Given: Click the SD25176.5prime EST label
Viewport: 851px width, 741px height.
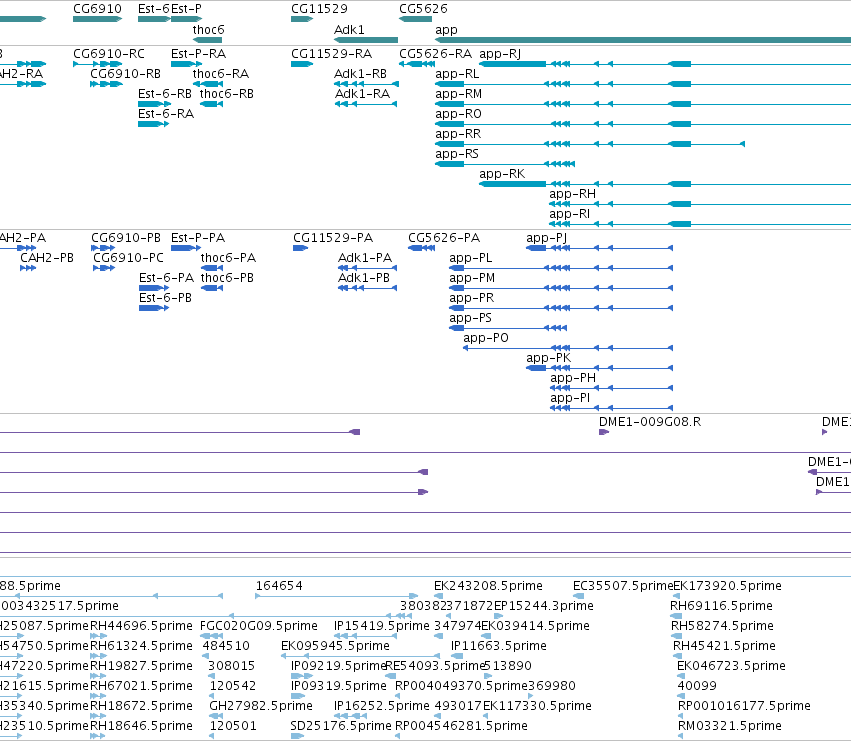Looking at the screenshot, I should tap(341, 726).
